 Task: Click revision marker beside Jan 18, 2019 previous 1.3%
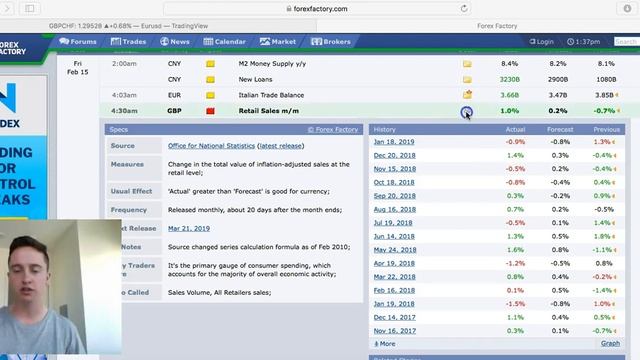click(x=614, y=142)
